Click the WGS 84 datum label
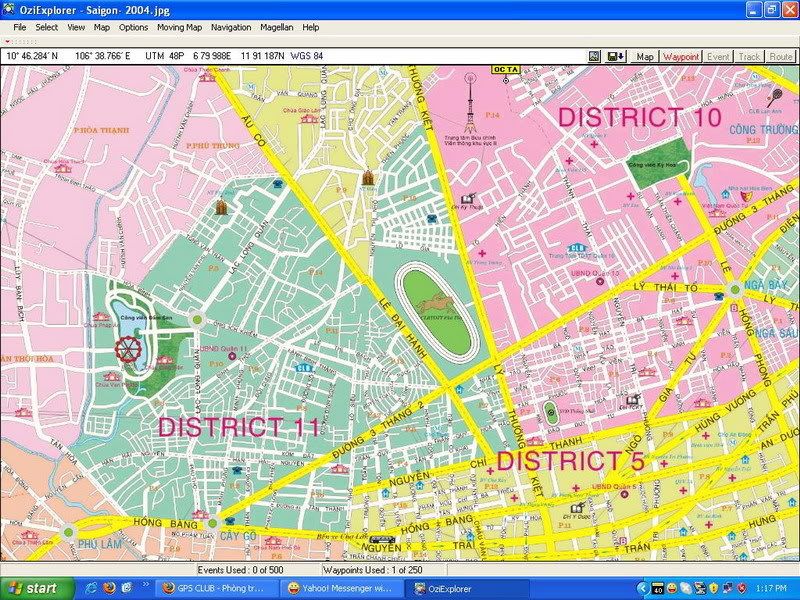Image resolution: width=800 pixels, height=600 pixels. pos(307,56)
